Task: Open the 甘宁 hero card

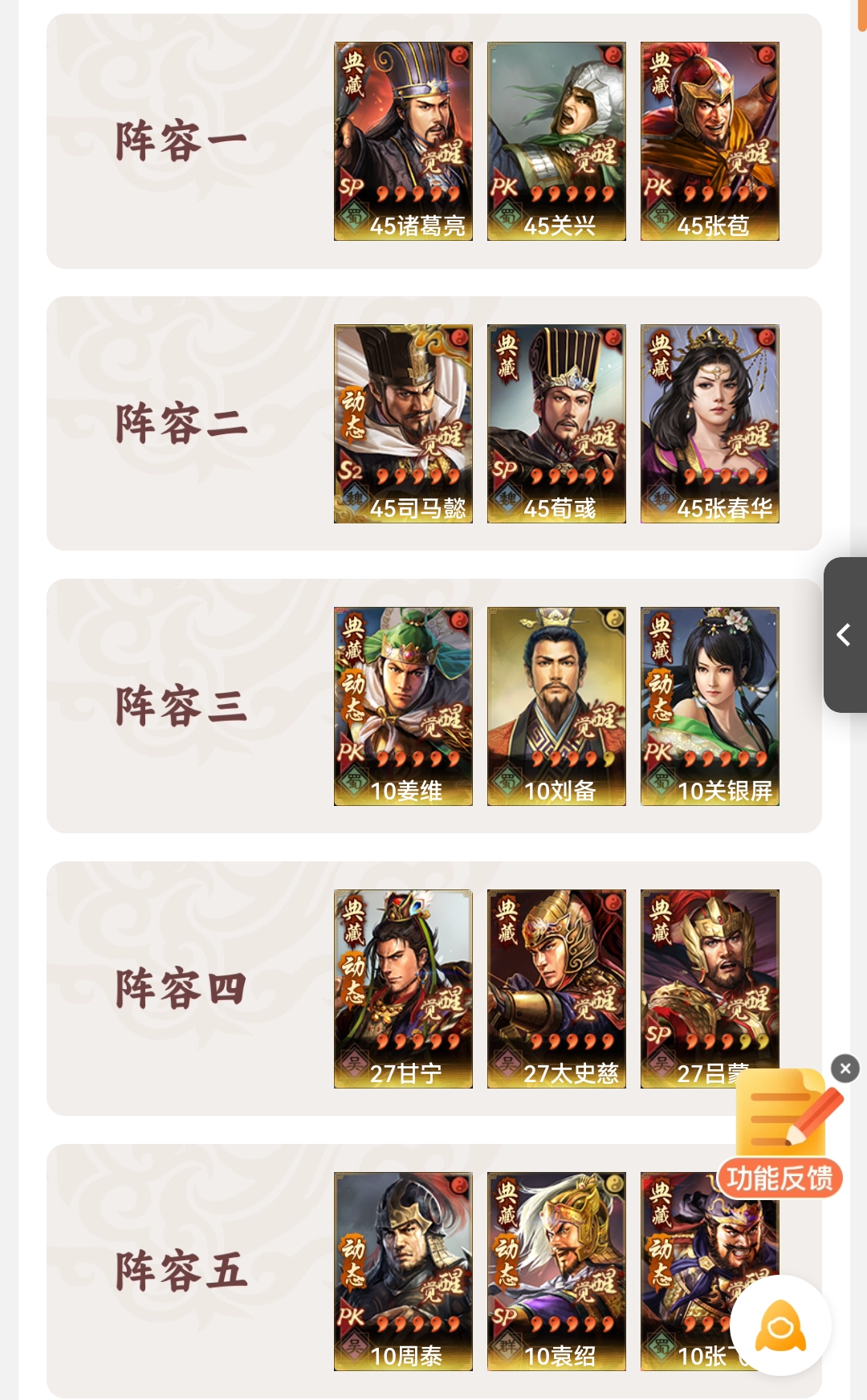Action: pos(403,989)
